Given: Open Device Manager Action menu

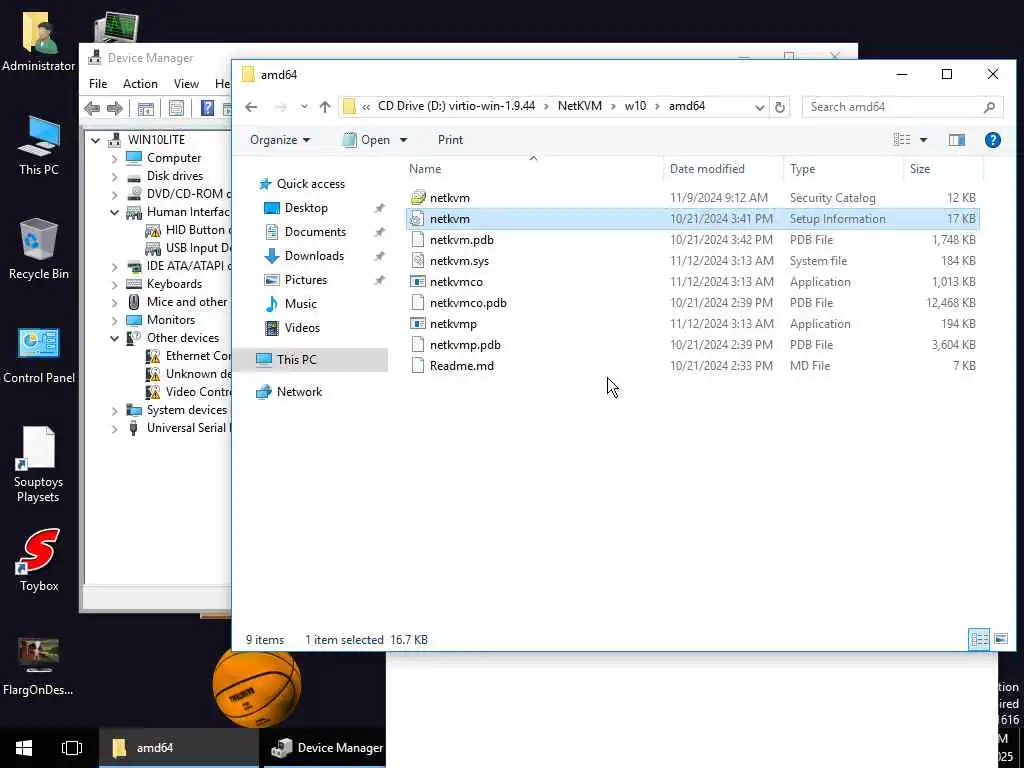Looking at the screenshot, I should [x=140, y=84].
